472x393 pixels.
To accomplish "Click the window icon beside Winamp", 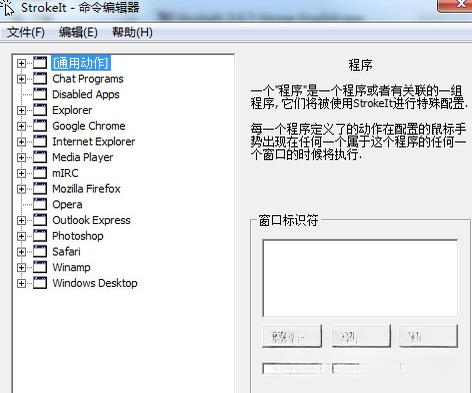I will (40, 267).
